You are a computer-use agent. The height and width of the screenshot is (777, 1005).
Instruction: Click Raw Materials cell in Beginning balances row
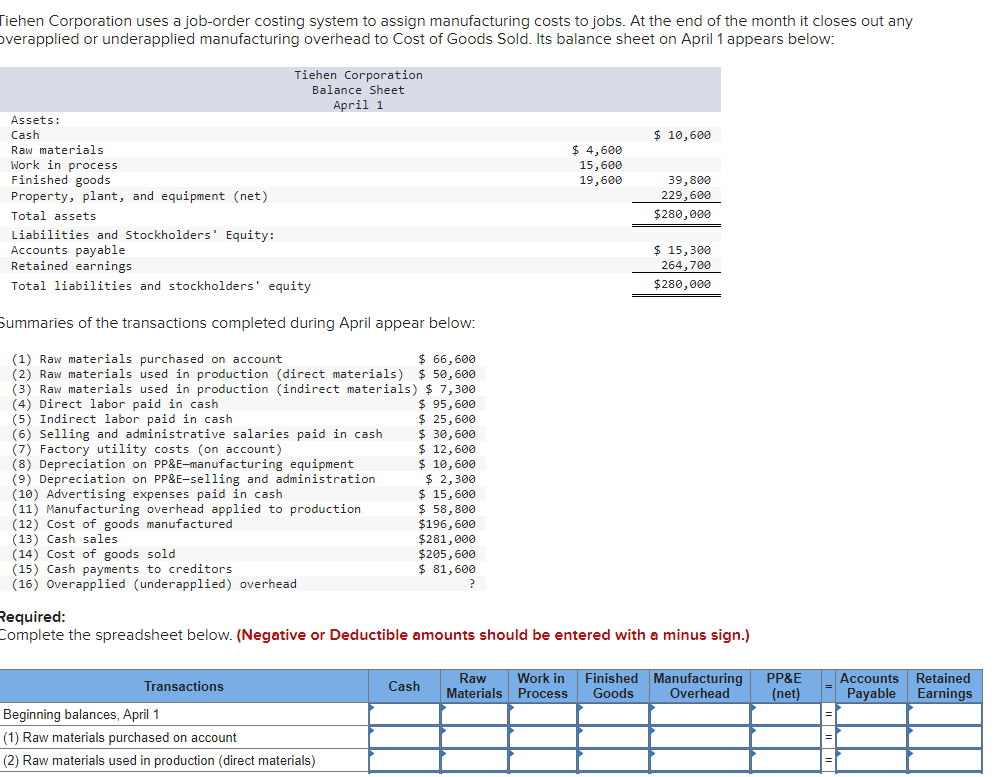(x=474, y=714)
